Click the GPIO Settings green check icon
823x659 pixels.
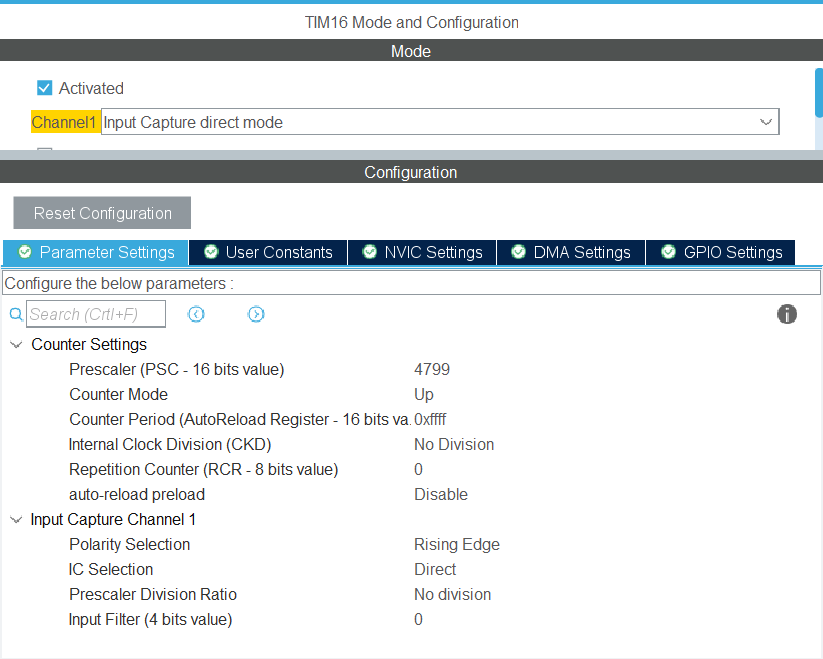(x=668, y=252)
